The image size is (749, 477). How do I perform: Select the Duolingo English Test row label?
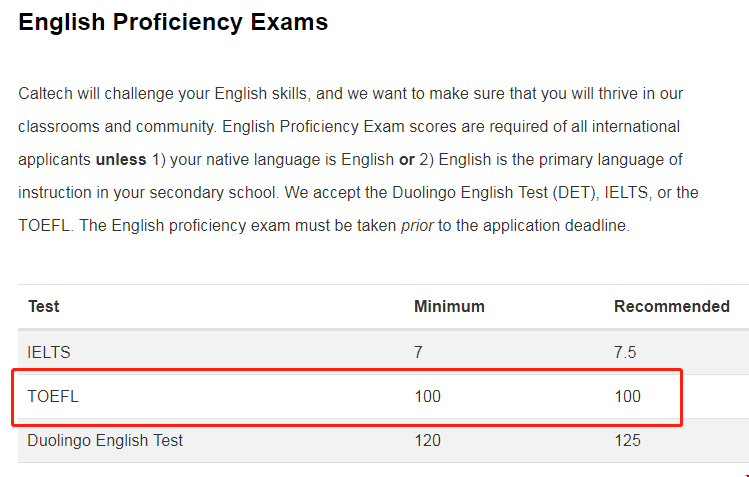coord(105,440)
